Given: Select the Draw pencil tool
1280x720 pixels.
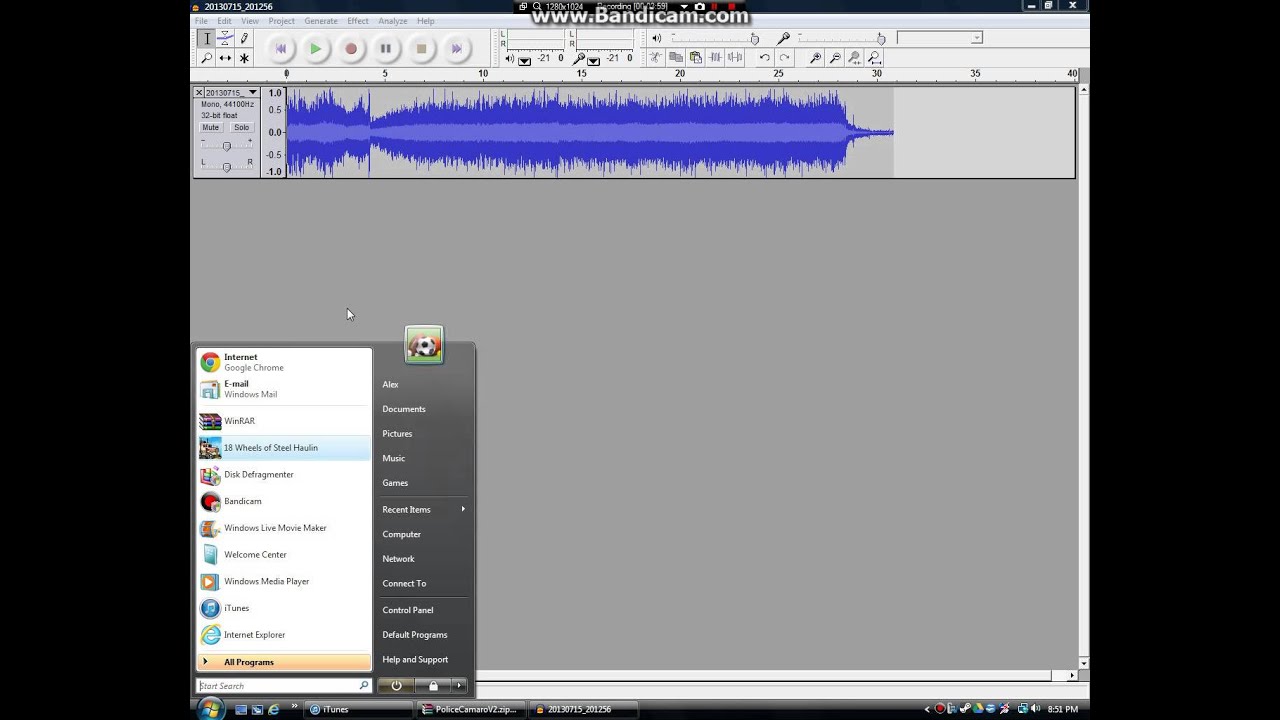Looking at the screenshot, I should click(x=244, y=38).
